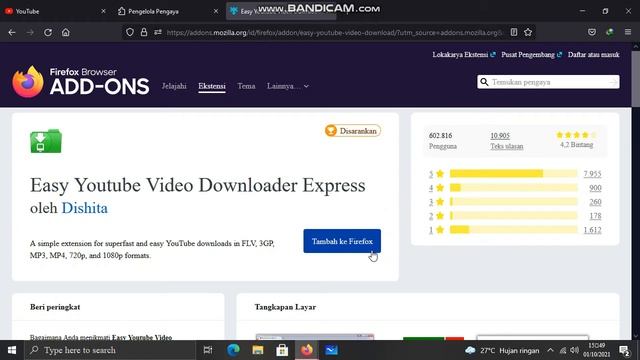Open the Pocket save icon
The width and height of the screenshot is (640, 360).
[x=592, y=32]
